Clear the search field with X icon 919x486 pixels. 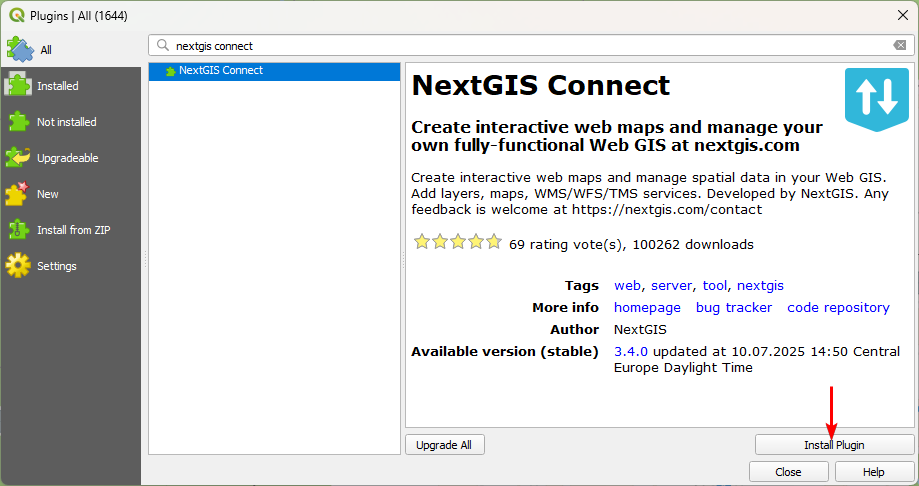click(x=900, y=46)
